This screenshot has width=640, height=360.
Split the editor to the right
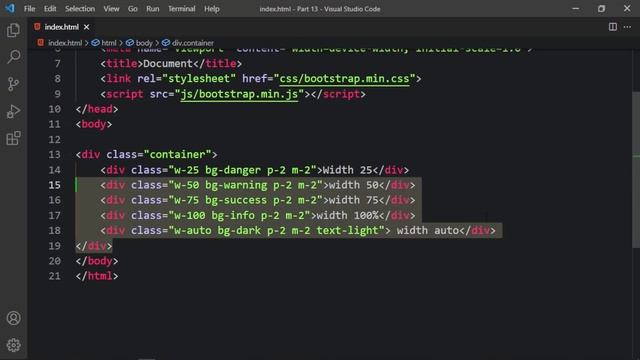pos(613,27)
